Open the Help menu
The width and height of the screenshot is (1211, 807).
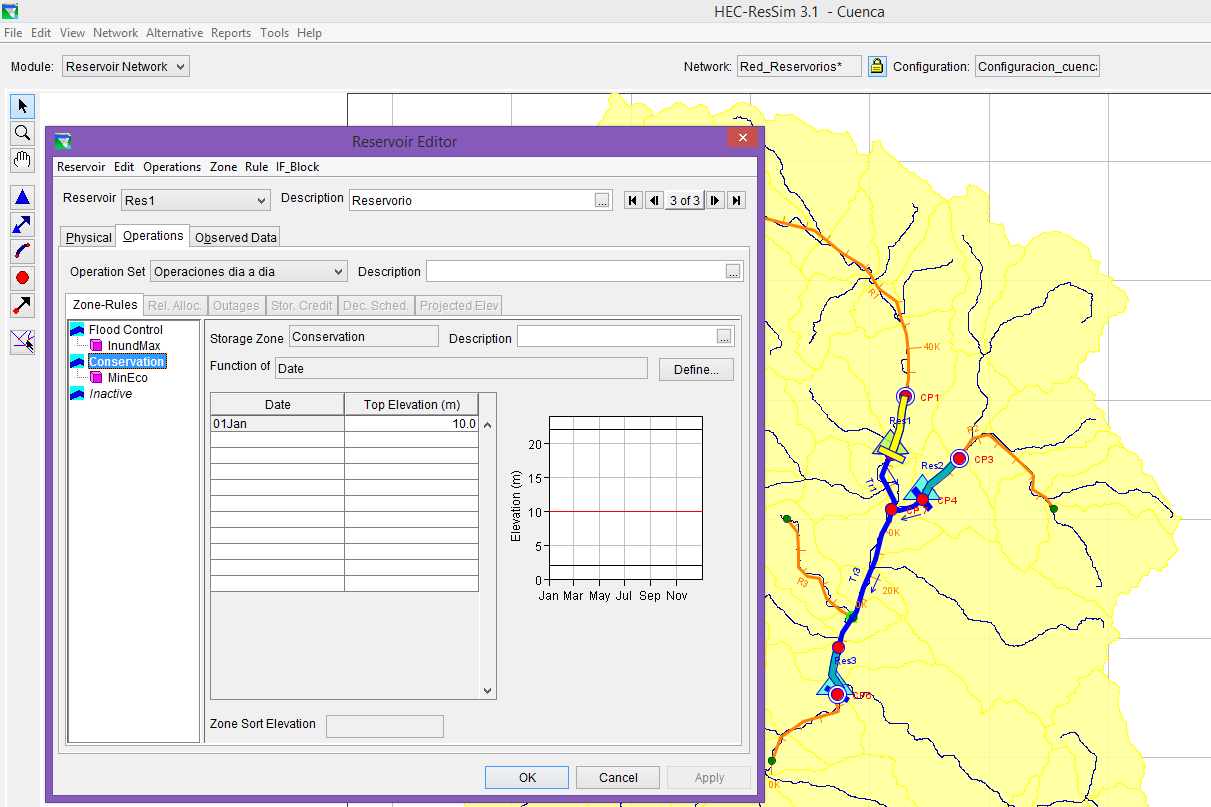(309, 33)
